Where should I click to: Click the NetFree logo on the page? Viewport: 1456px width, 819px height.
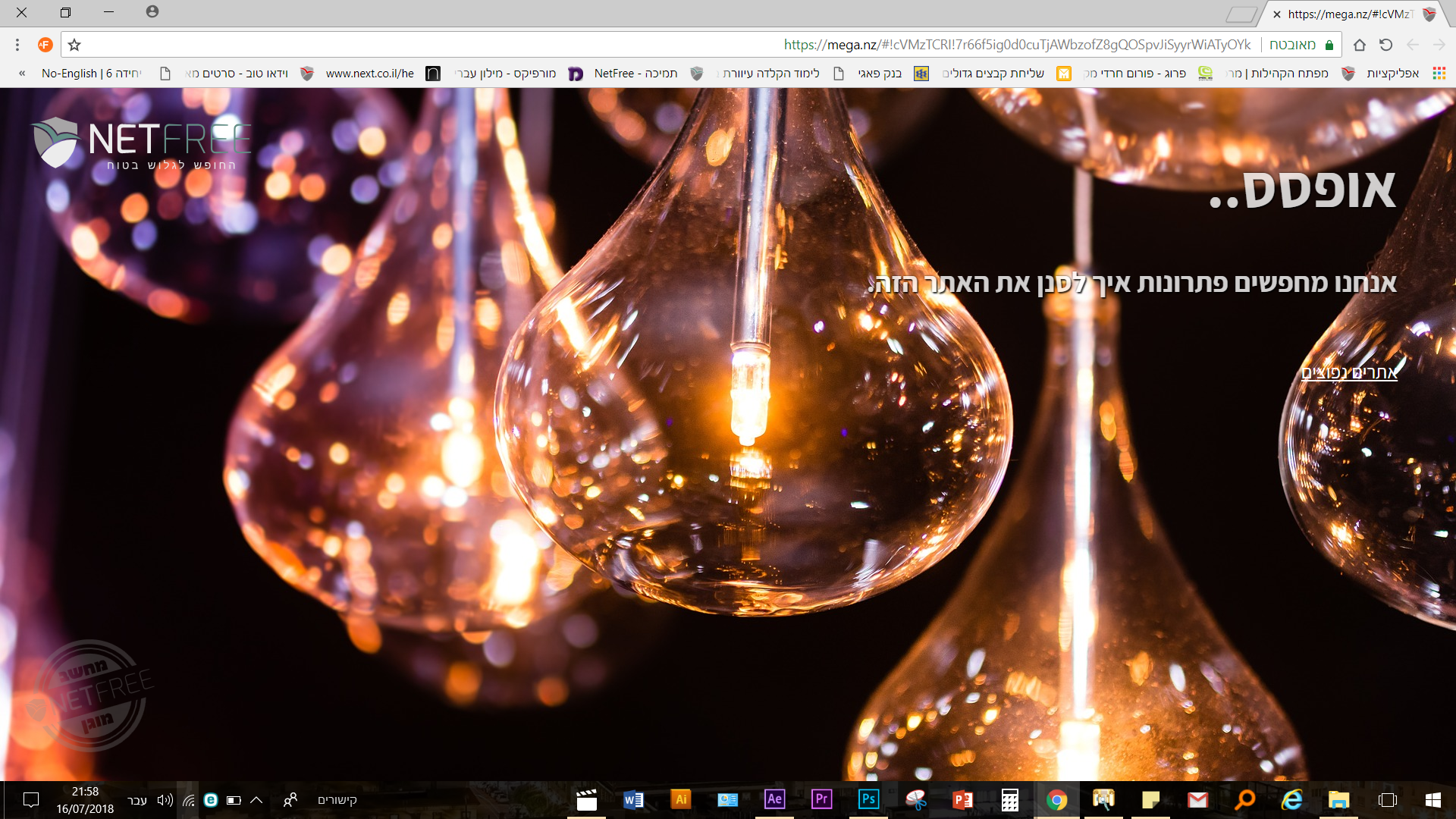141,143
